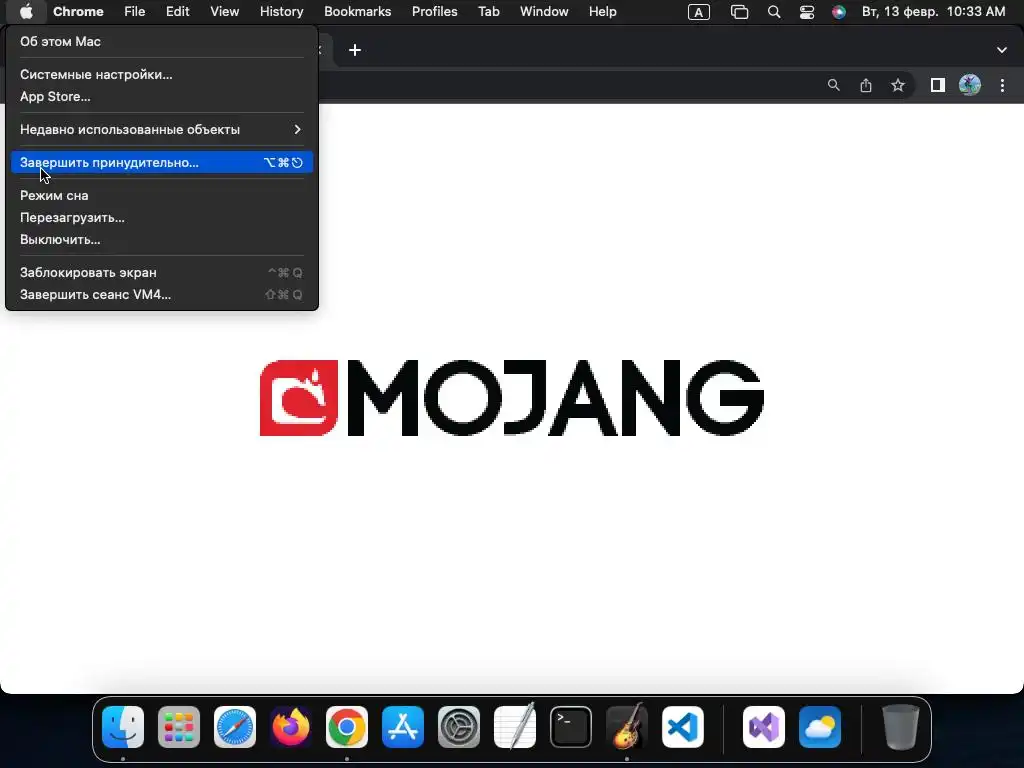
Task: Click the zoom magnifier icon in address bar
Action: [833, 85]
